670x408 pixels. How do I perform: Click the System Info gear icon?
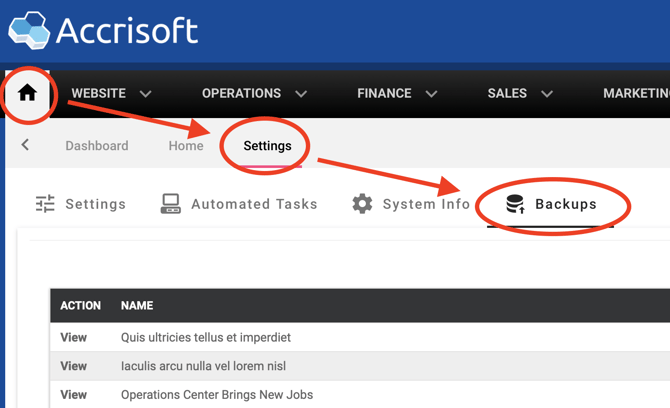(x=362, y=204)
